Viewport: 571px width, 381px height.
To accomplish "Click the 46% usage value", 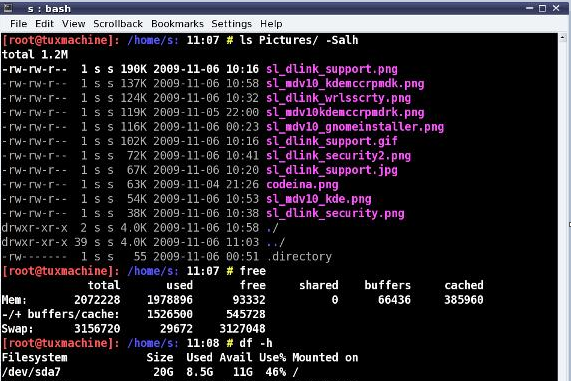I will tap(276, 372).
